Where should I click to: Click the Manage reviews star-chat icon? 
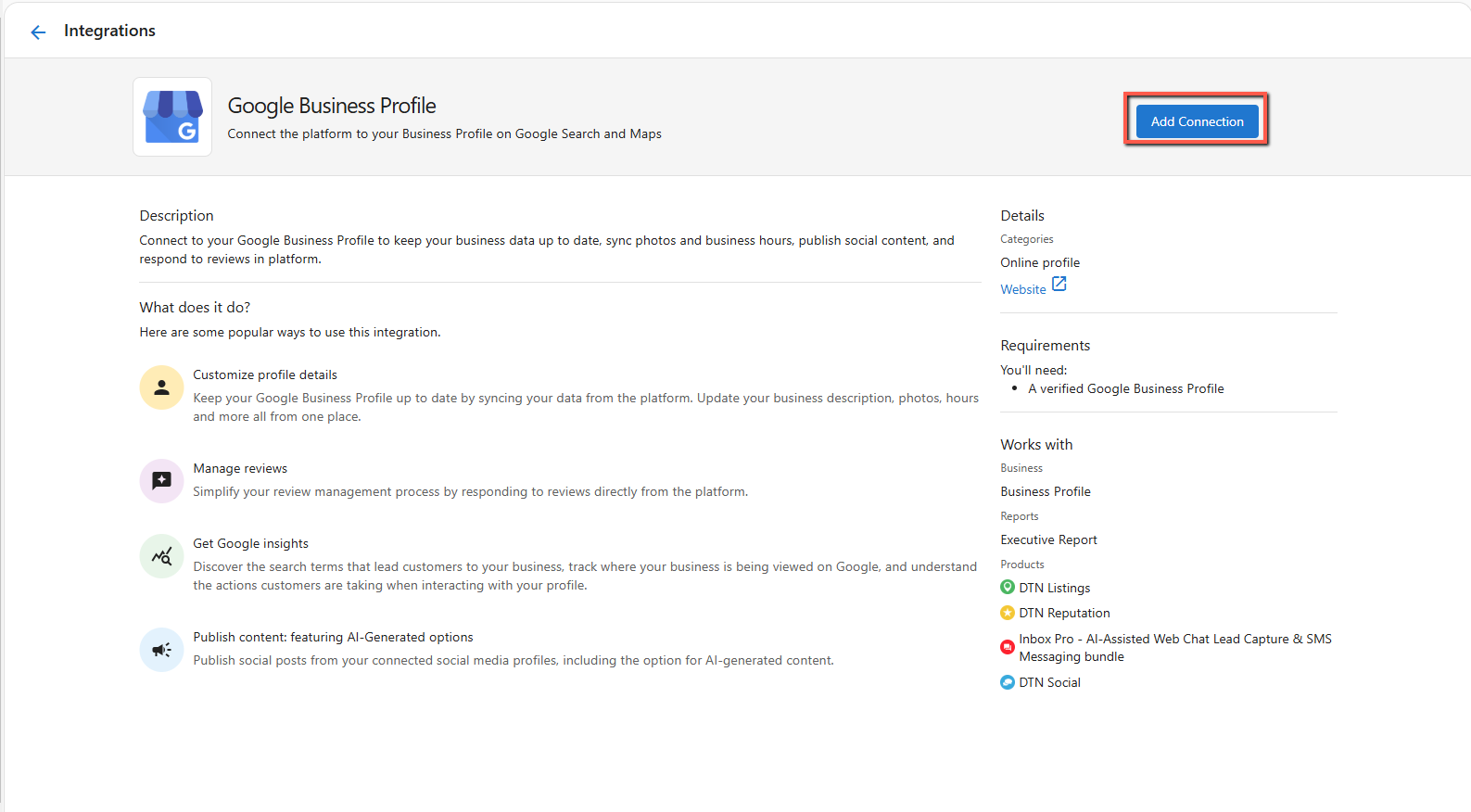pos(161,481)
